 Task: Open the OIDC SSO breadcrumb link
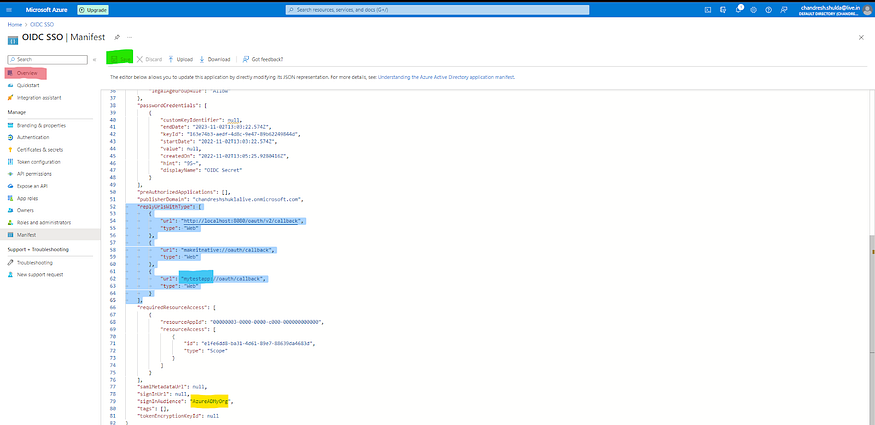click(x=42, y=25)
